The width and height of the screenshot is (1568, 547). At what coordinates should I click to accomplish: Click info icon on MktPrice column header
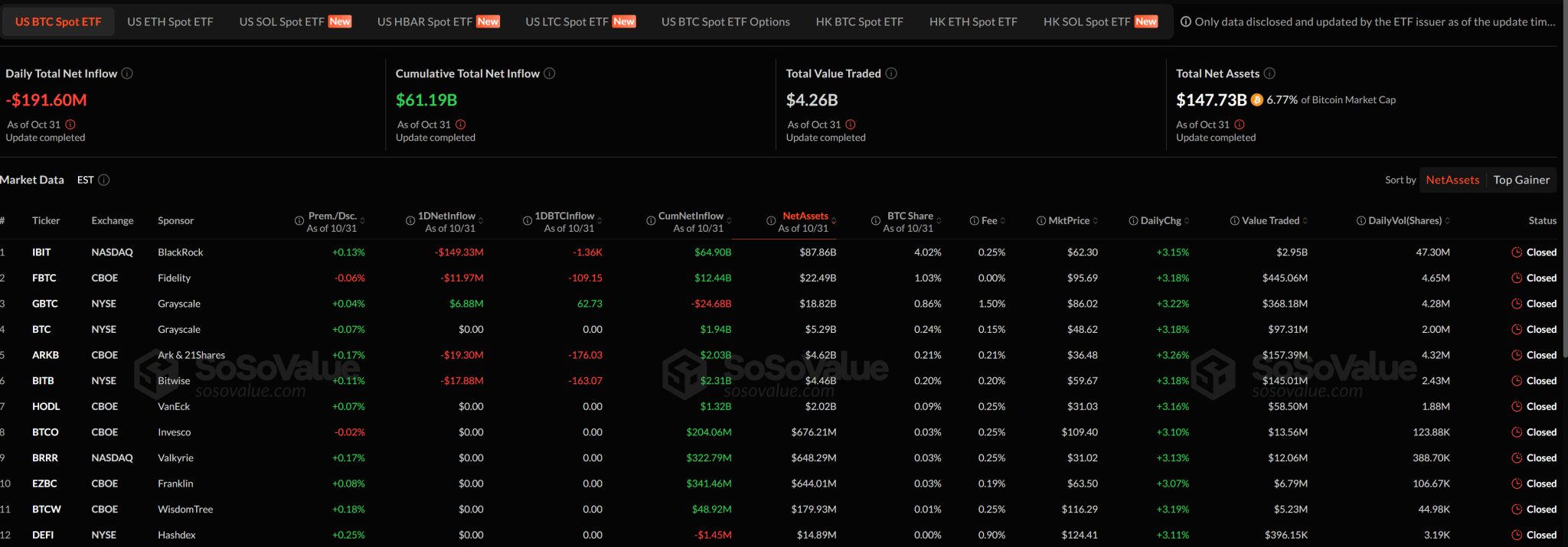coord(1041,221)
